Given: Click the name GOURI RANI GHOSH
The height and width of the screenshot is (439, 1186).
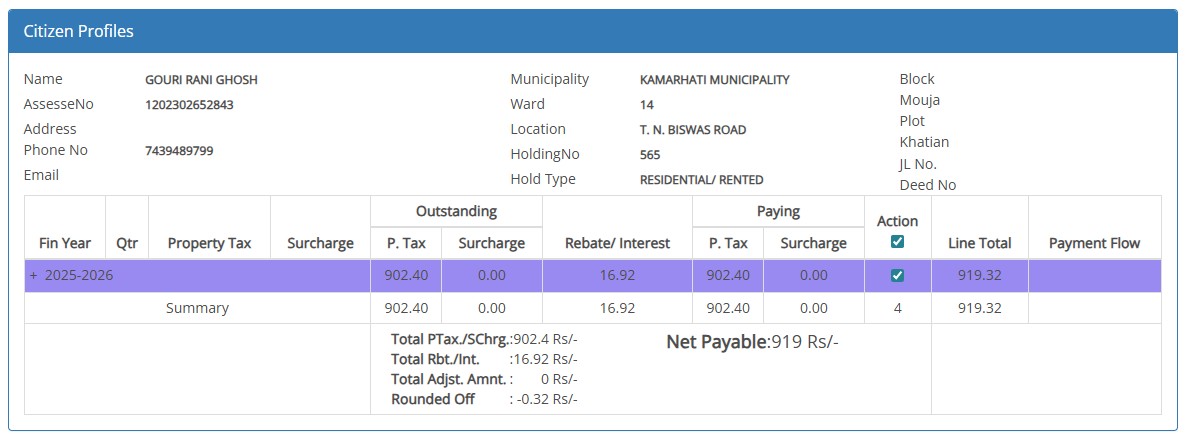Looking at the screenshot, I should click(x=201, y=80).
